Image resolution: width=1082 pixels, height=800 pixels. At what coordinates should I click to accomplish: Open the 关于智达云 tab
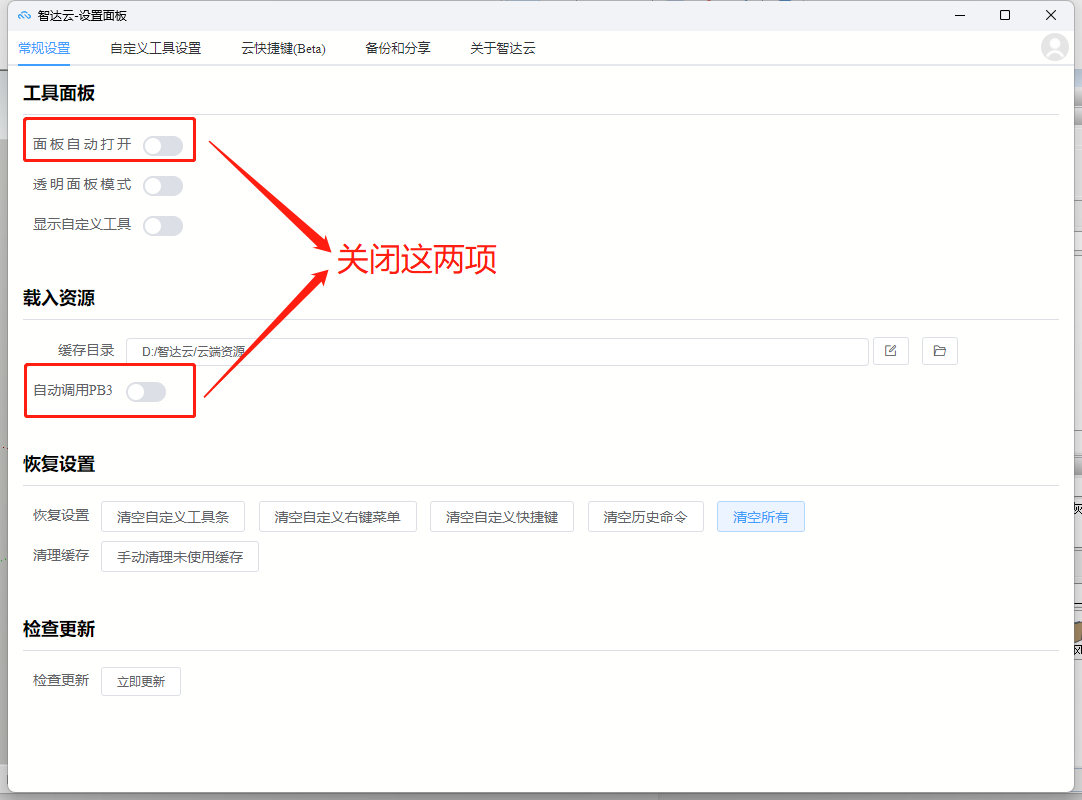click(x=502, y=48)
